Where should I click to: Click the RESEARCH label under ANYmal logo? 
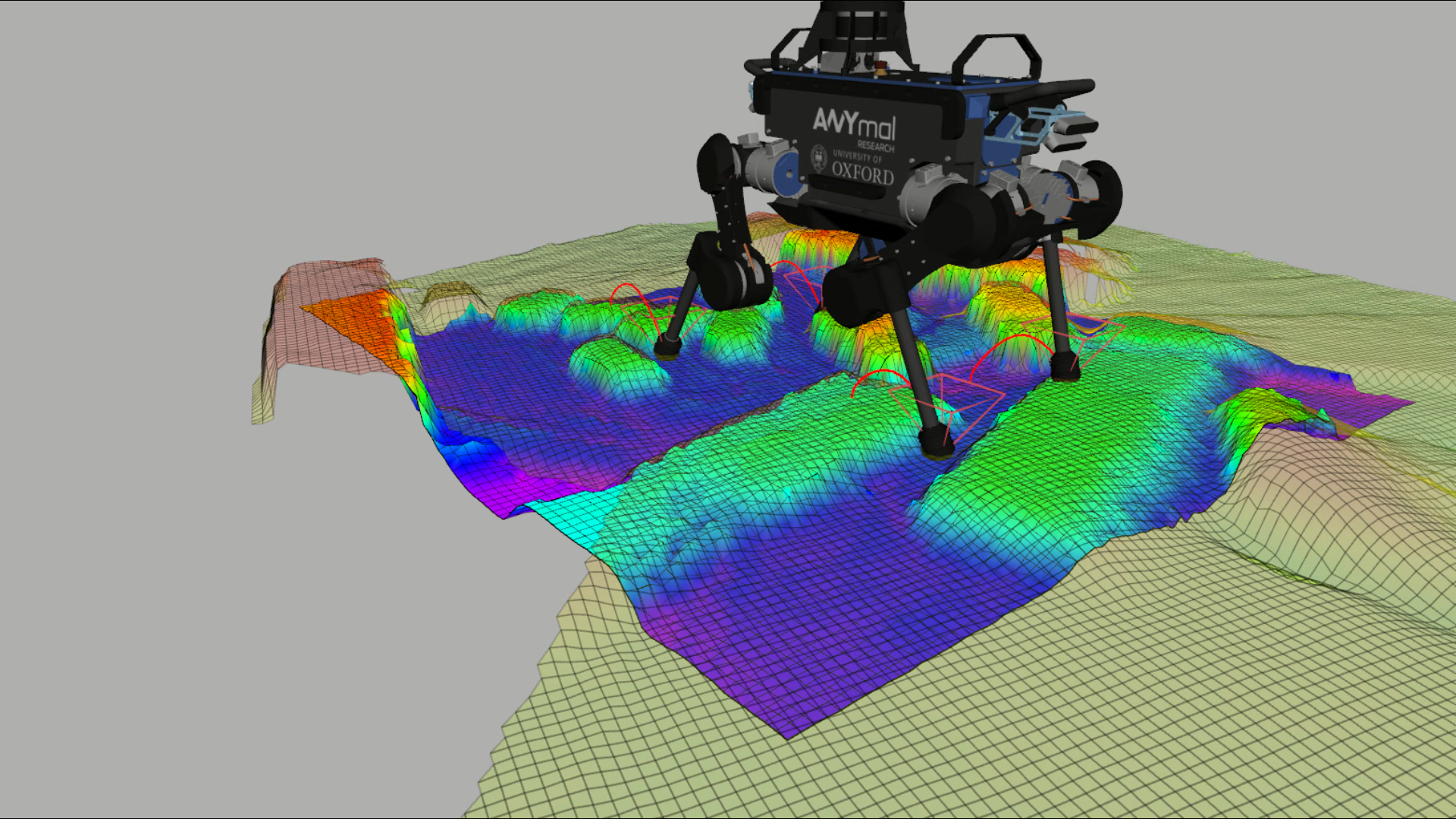[876, 146]
